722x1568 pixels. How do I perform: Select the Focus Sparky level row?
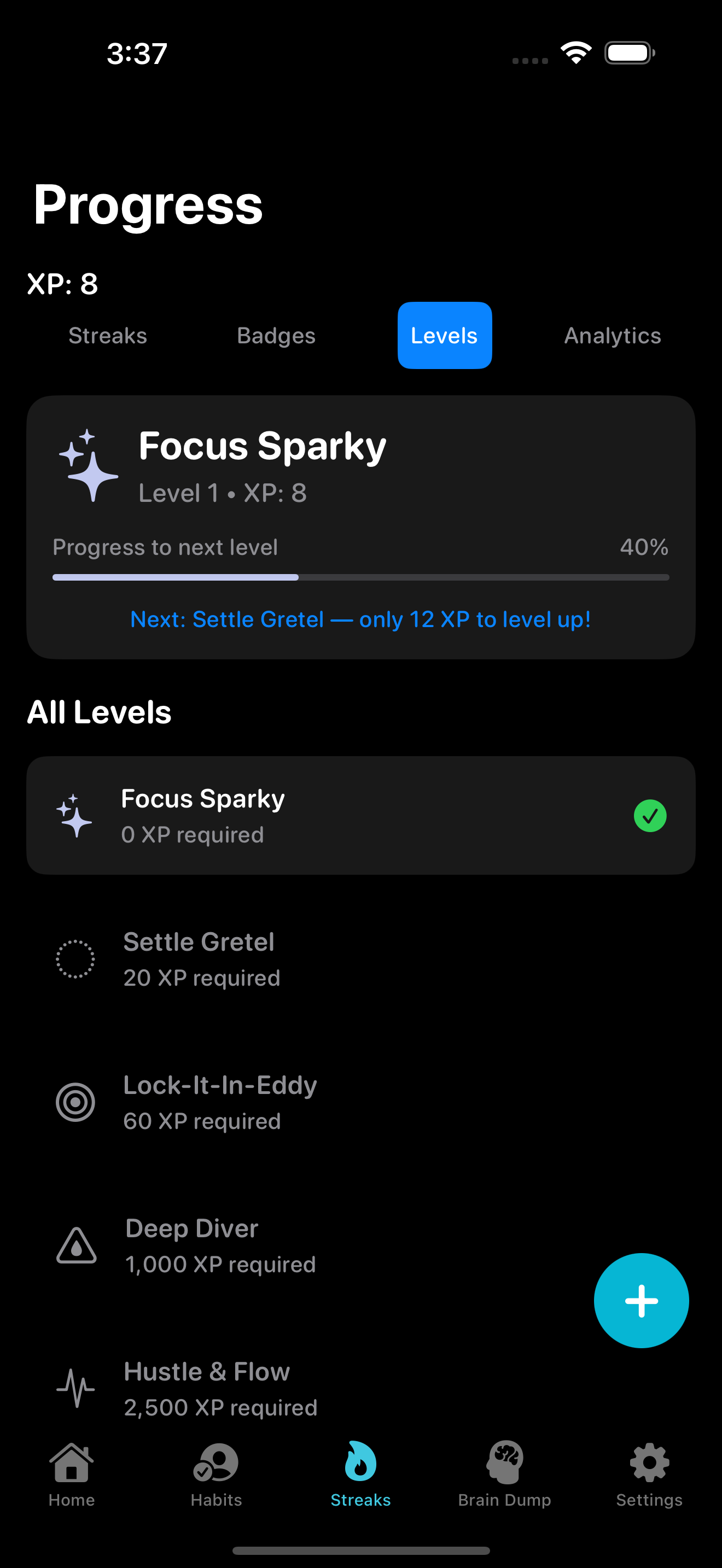pyautogui.click(x=360, y=816)
